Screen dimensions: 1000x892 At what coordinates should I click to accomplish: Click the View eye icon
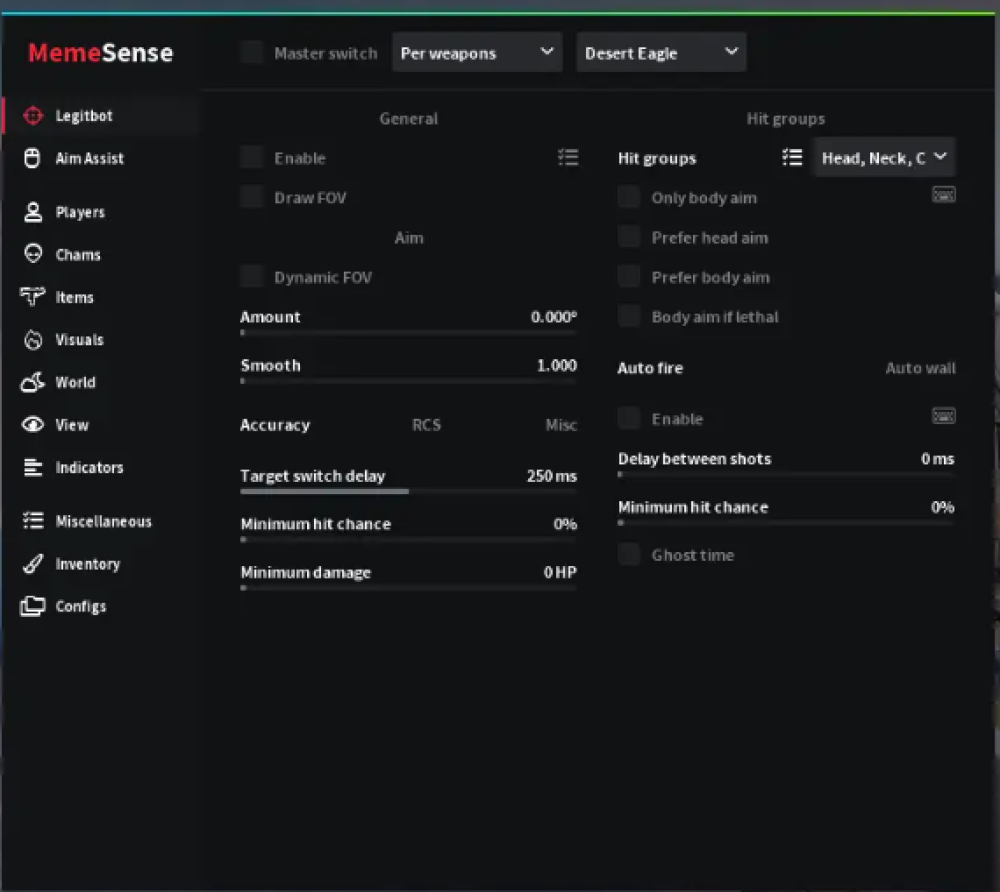(x=33, y=425)
